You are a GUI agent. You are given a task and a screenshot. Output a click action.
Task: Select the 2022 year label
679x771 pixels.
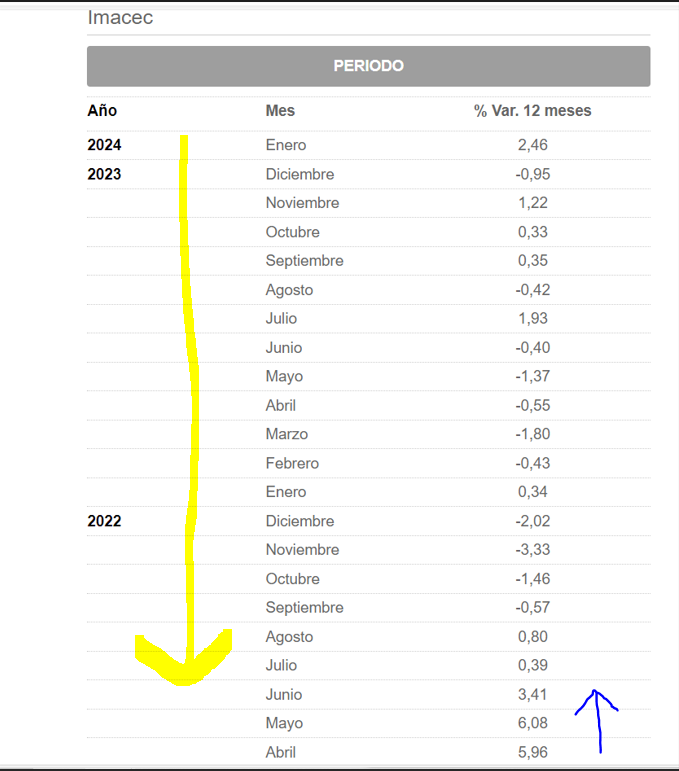104,521
